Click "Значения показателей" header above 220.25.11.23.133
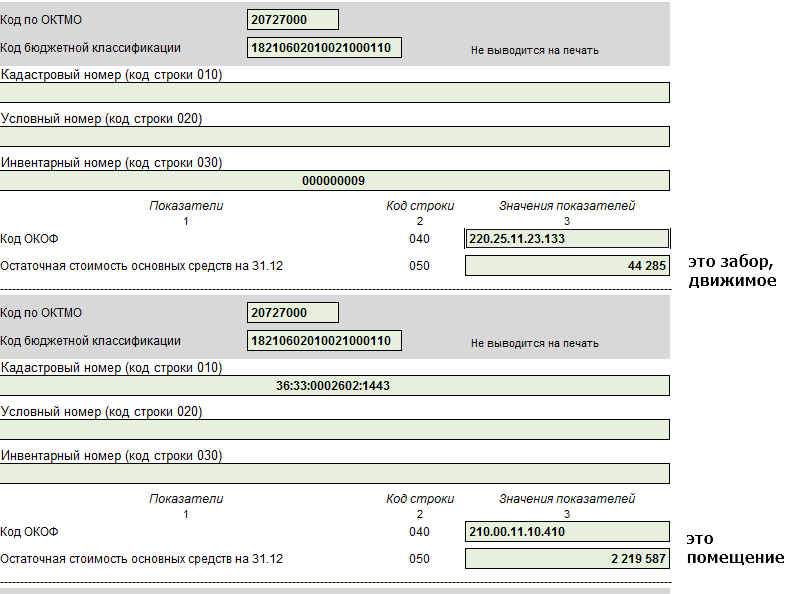797x594 pixels. point(567,206)
